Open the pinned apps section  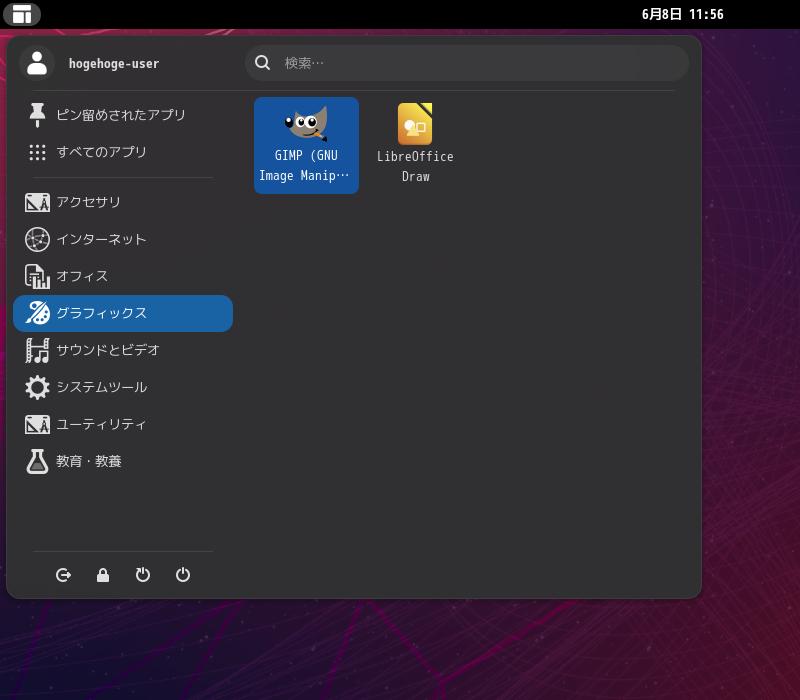(x=123, y=115)
